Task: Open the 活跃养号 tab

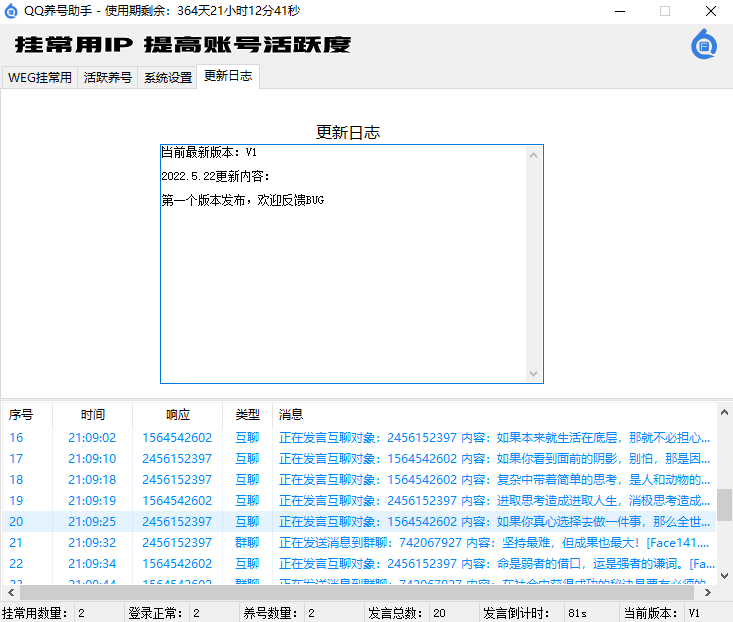Action: (x=107, y=78)
